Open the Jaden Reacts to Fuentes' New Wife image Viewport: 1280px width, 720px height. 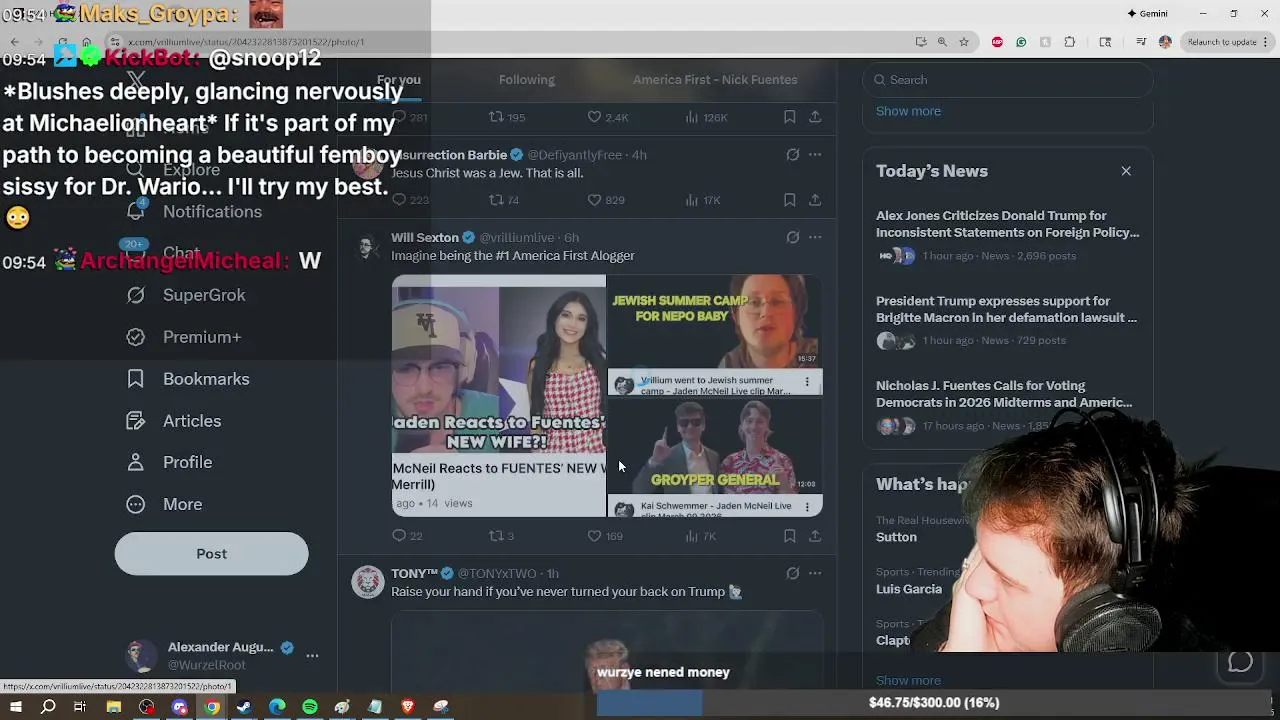pyautogui.click(x=499, y=396)
